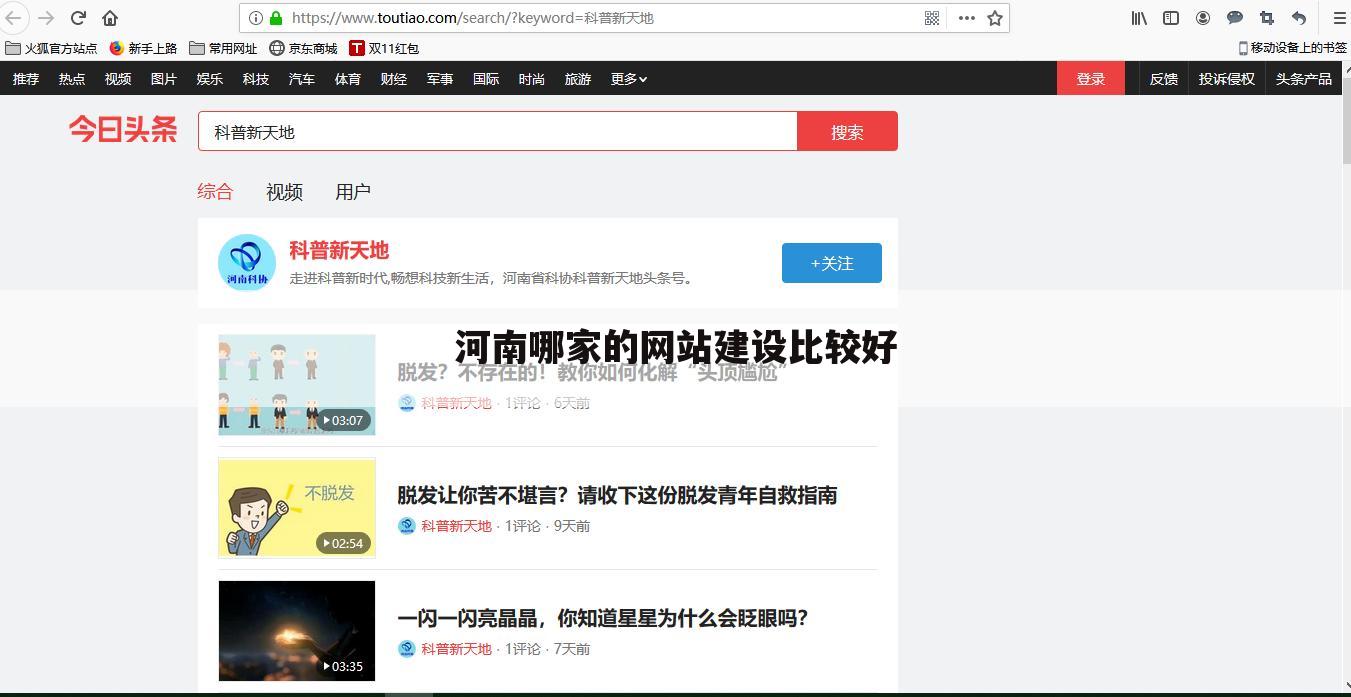The width and height of the screenshot is (1351, 697).
Task: Click the 投诉侵权 link
Action: pyautogui.click(x=1227, y=79)
